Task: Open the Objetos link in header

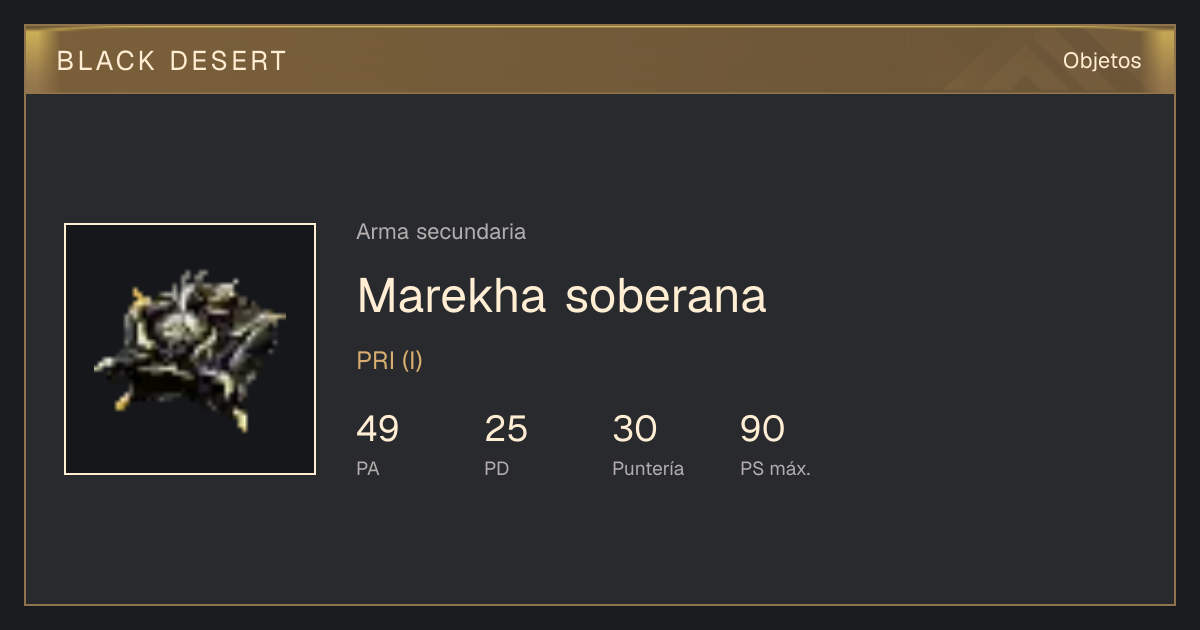Action: pos(1102,60)
